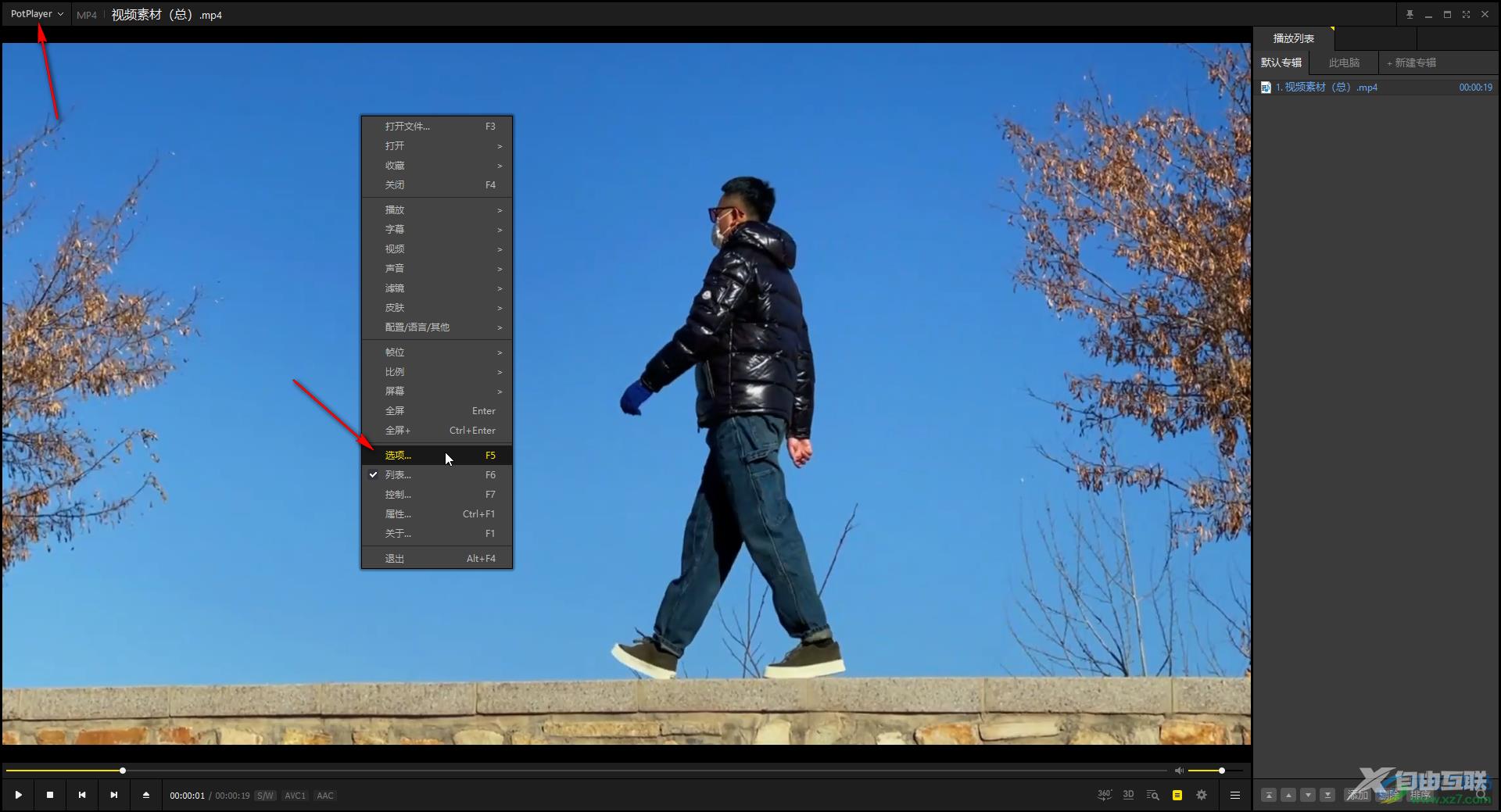1501x812 pixels.
Task: Click the video seek bar
Action: [x=586, y=771]
